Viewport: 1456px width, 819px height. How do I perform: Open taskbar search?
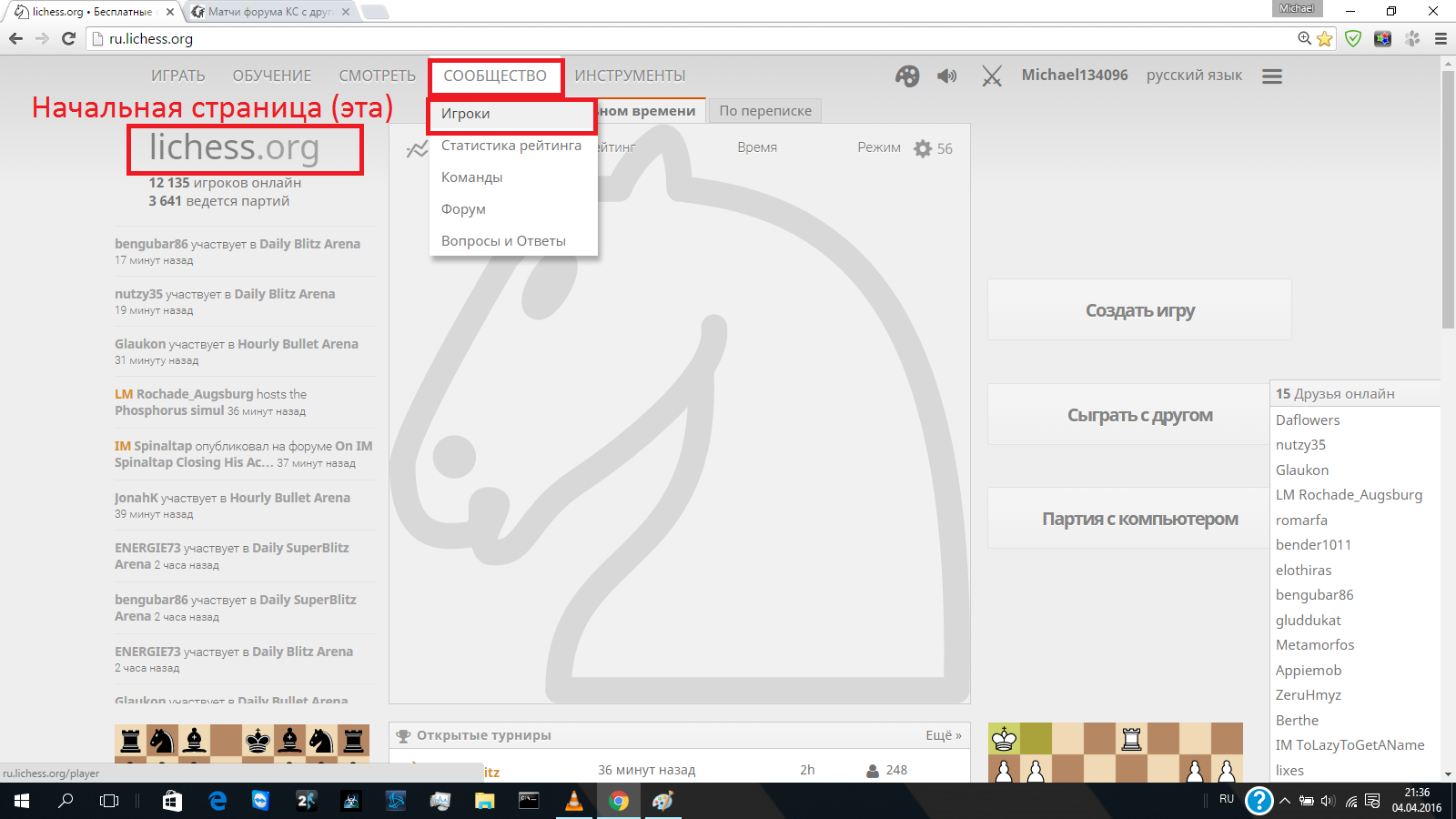[66, 801]
